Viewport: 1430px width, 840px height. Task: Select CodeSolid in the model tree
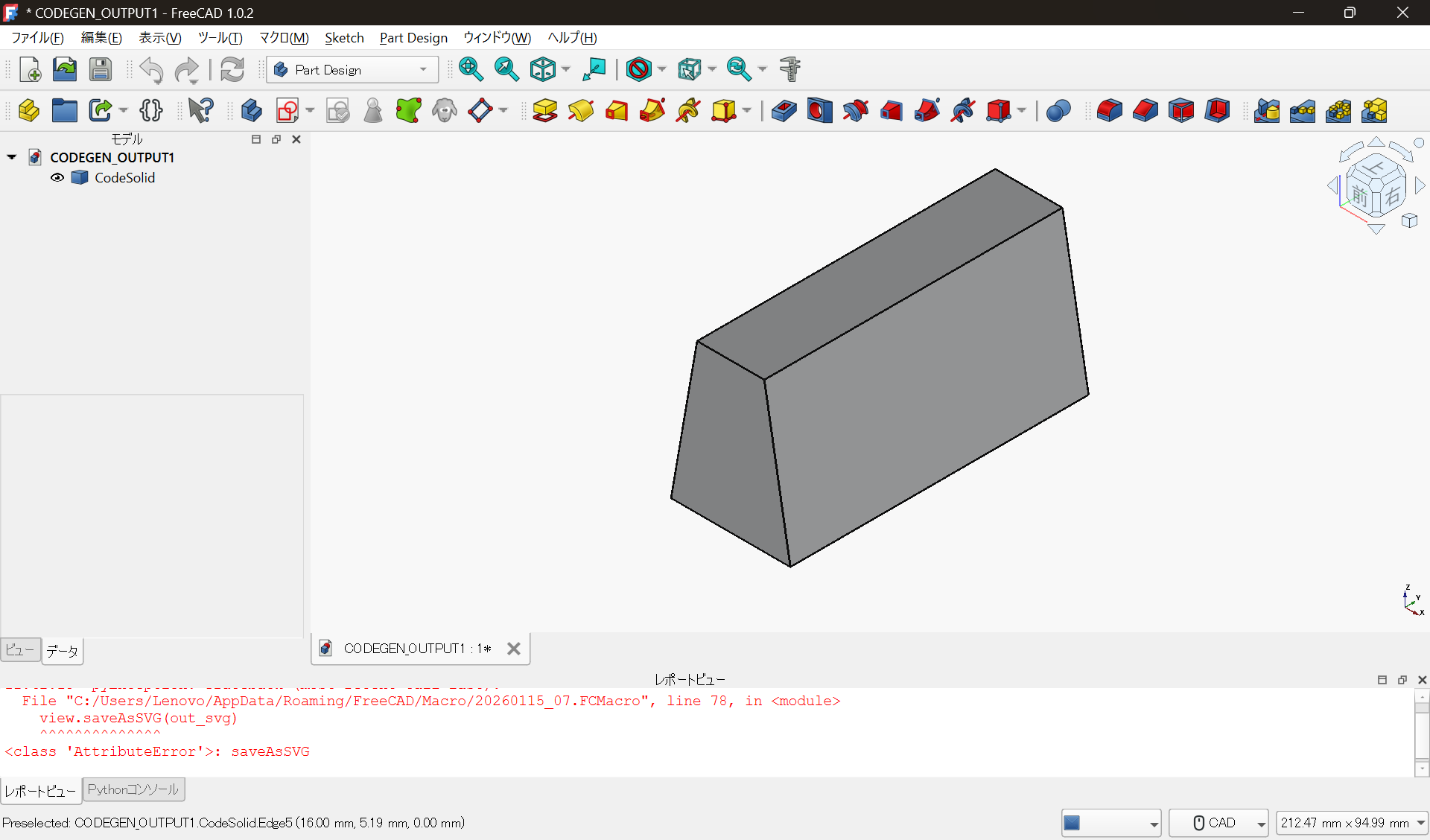pyautogui.click(x=124, y=177)
